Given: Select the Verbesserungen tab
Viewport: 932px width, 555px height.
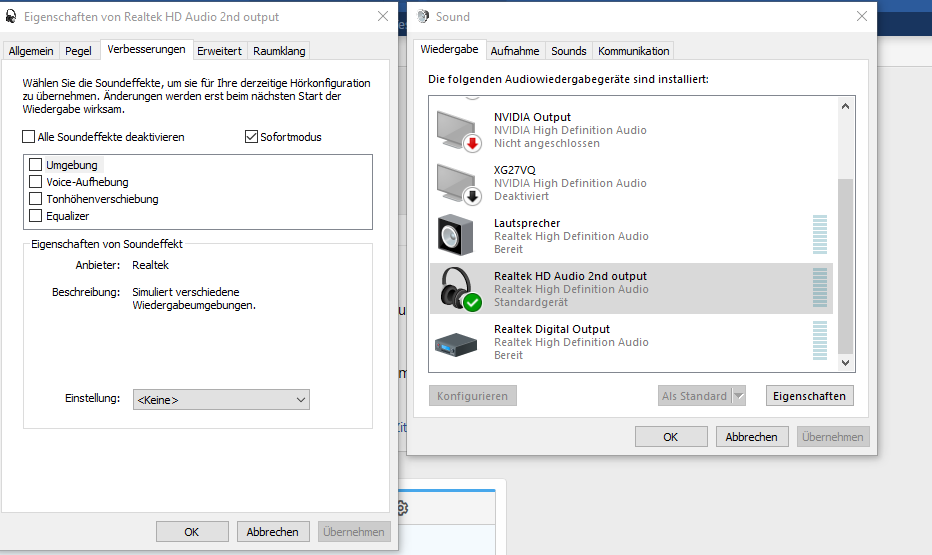Looking at the screenshot, I should 146,49.
